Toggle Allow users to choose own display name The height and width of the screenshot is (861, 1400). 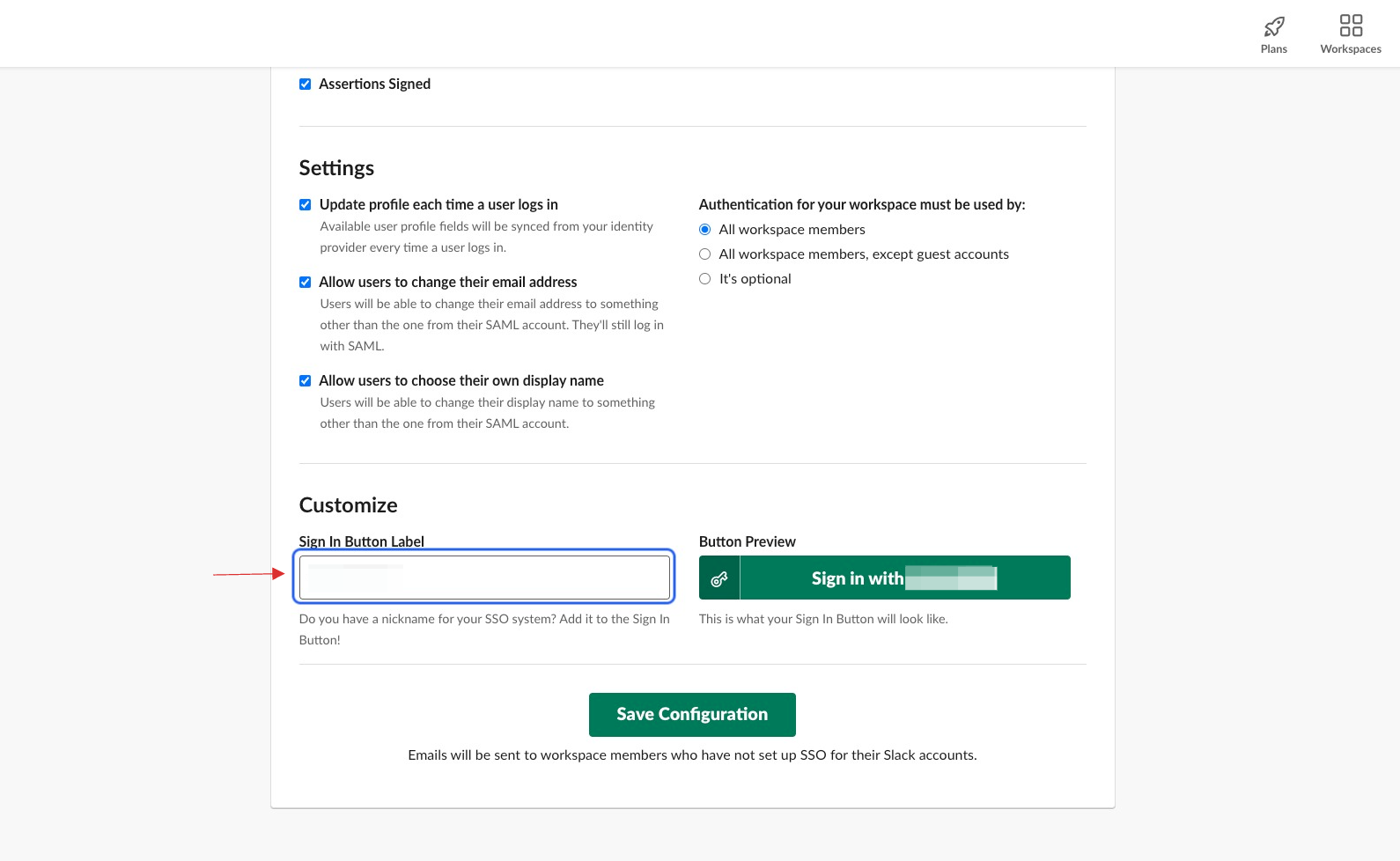pos(305,381)
